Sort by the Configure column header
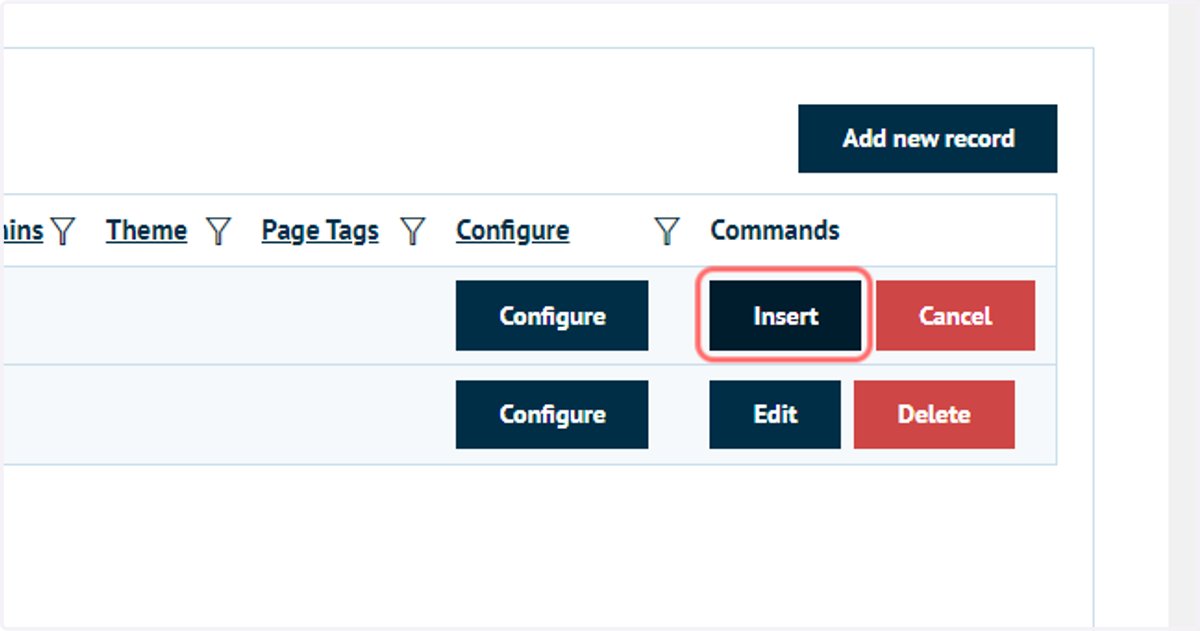1200x631 pixels. click(513, 231)
